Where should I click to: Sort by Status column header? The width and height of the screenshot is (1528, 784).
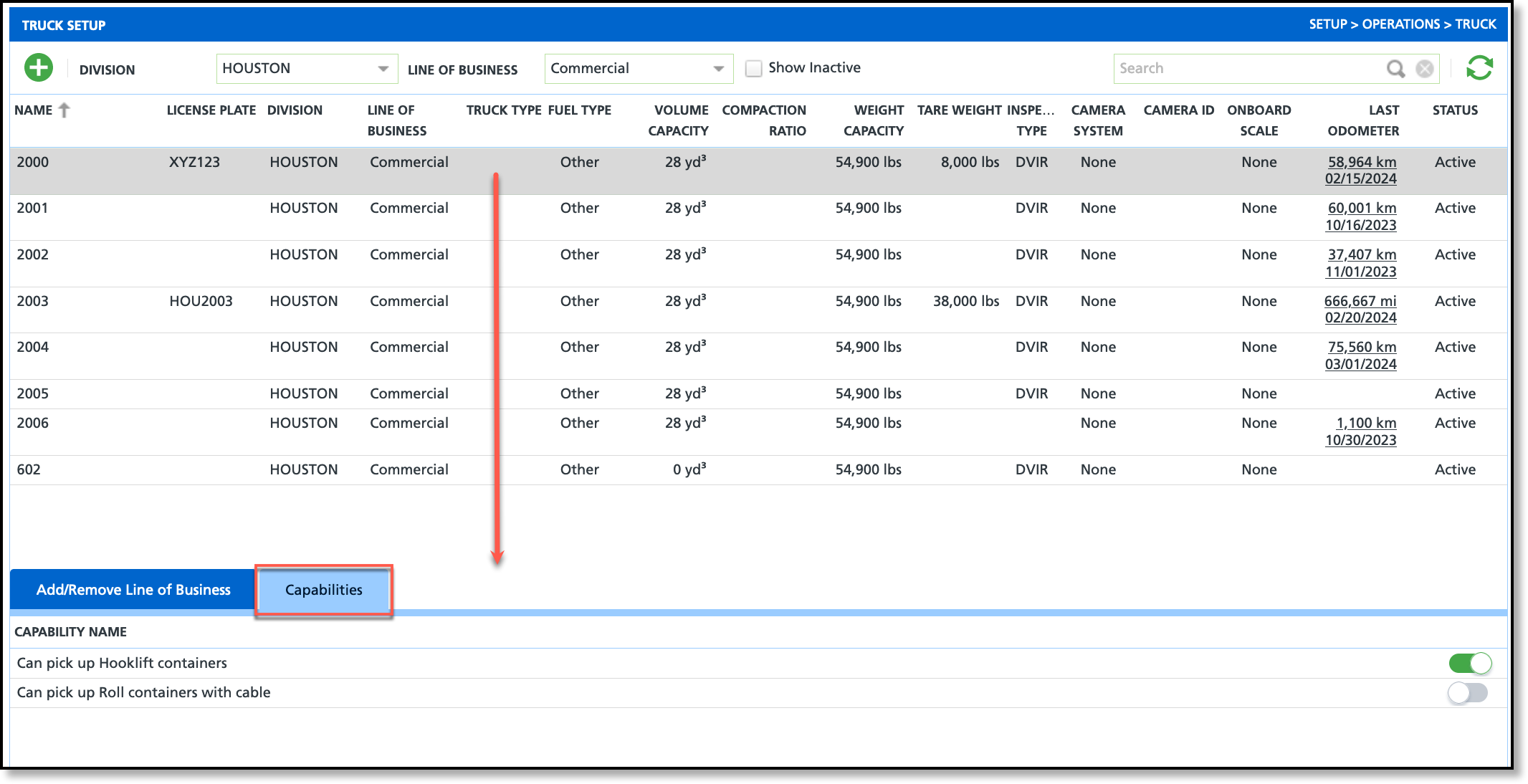click(1454, 110)
